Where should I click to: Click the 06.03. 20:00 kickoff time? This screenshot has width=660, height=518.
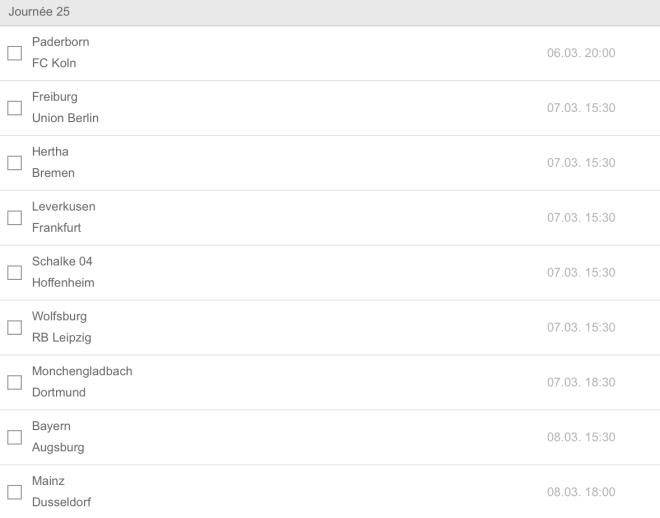coord(581,53)
